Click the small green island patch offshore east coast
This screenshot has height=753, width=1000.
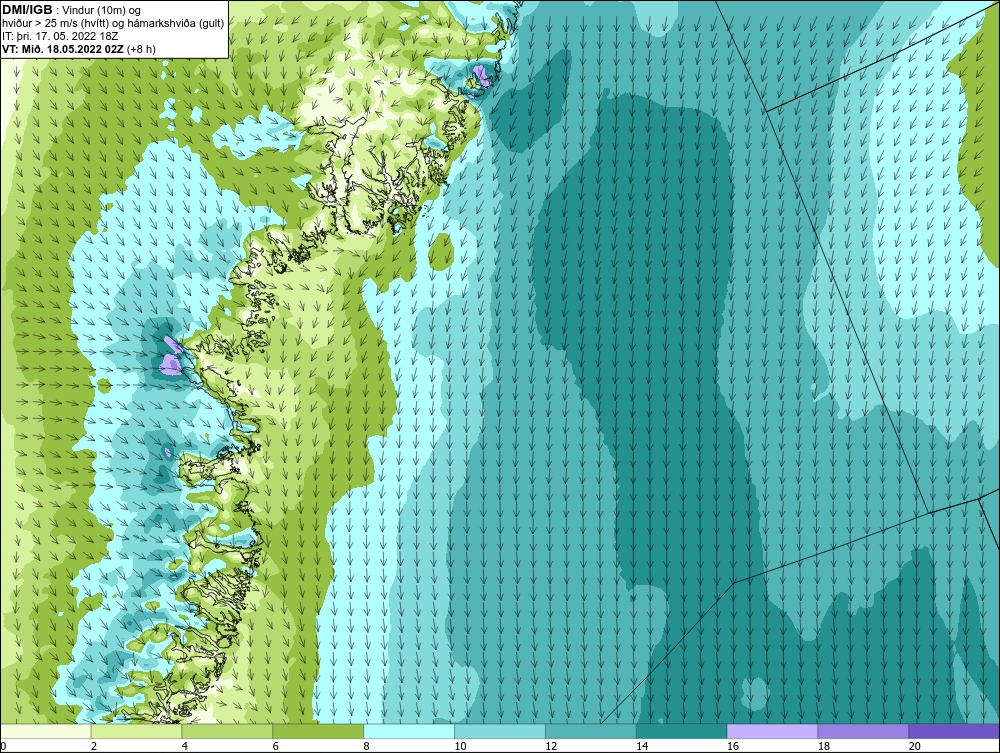point(441,250)
